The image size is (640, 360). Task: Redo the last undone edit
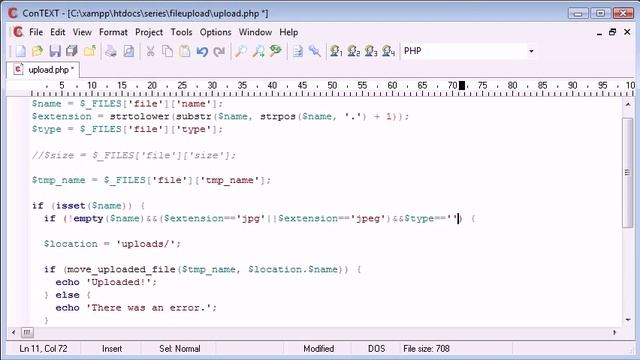tap(219, 51)
